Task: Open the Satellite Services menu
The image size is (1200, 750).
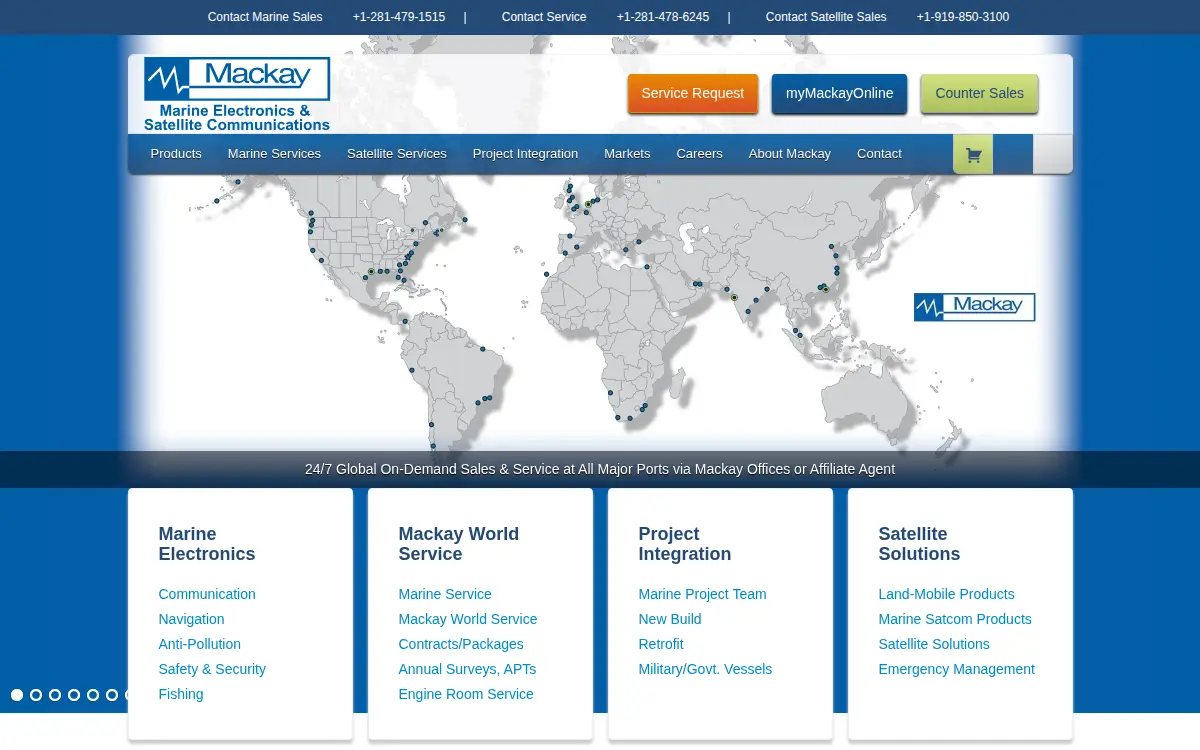Action: tap(397, 154)
